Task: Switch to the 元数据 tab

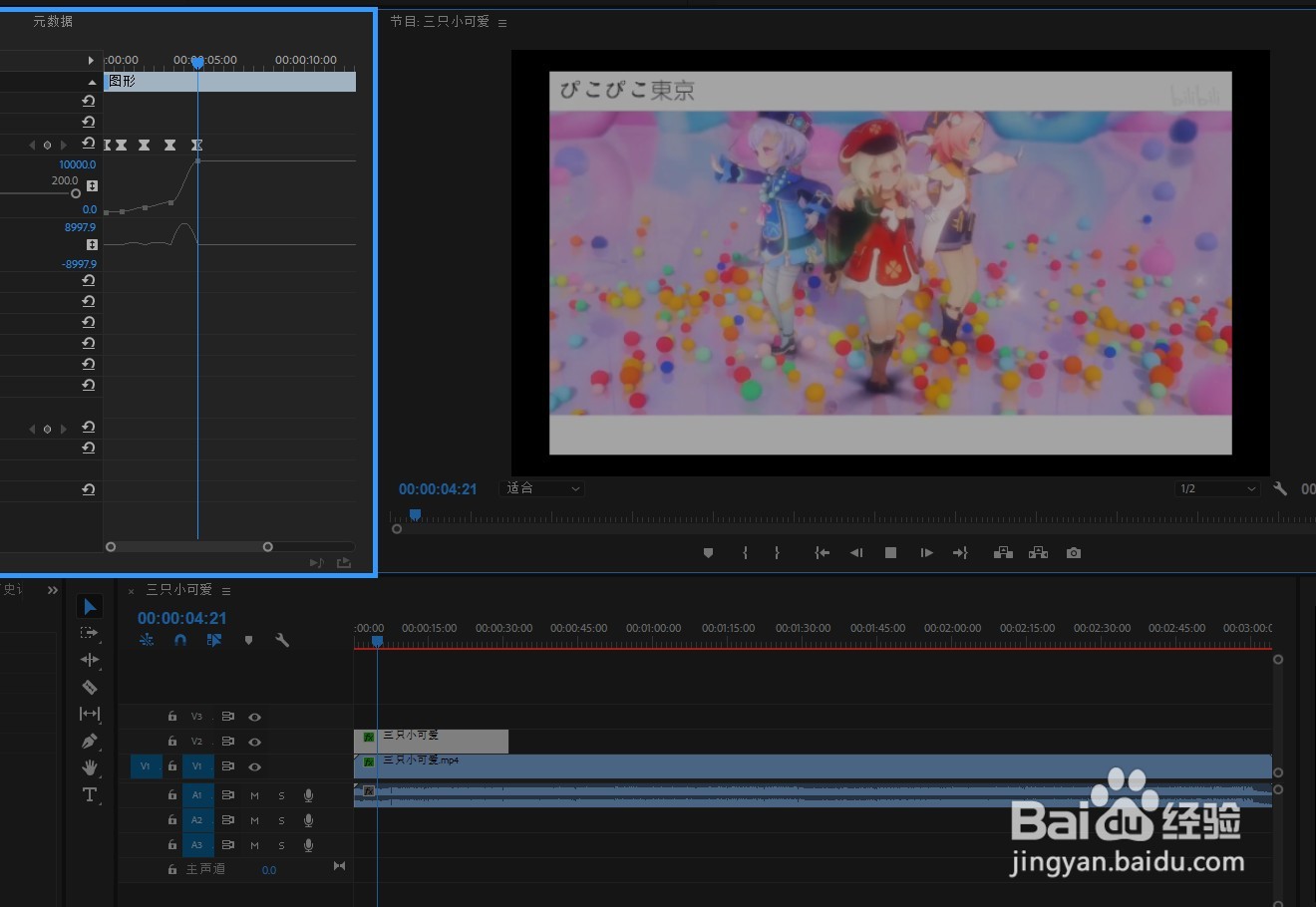Action: (52, 21)
